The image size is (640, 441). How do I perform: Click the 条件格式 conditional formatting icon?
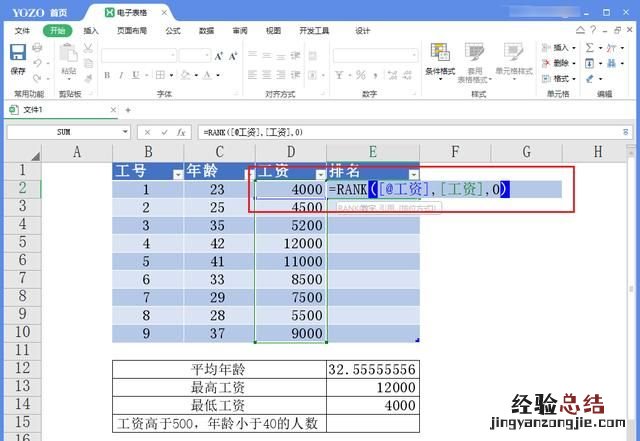[x=439, y=56]
